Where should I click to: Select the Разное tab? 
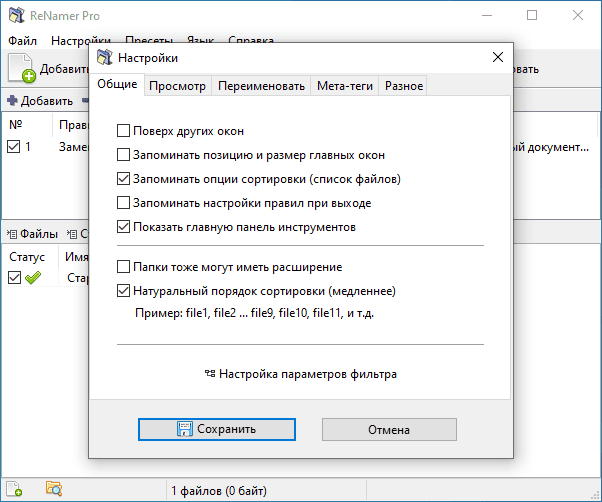point(404,86)
